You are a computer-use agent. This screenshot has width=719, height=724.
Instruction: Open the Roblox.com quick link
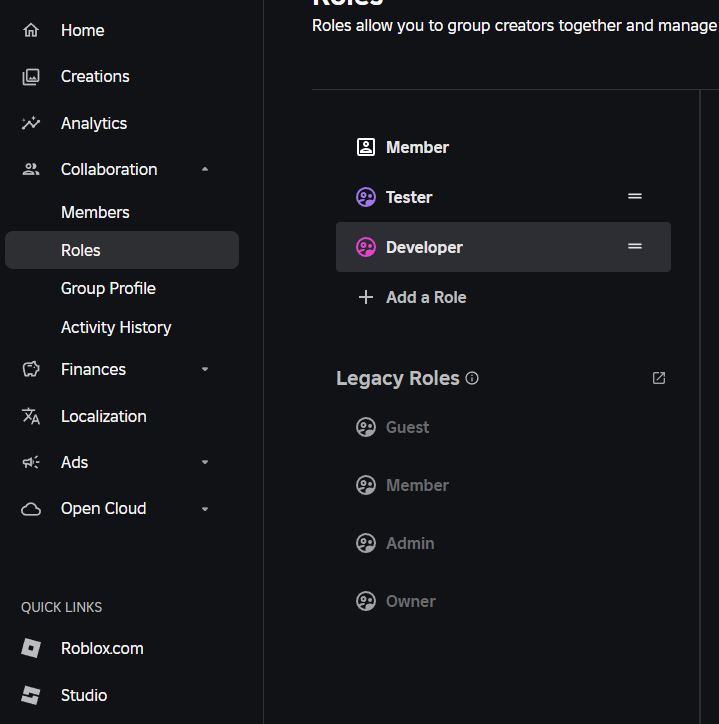[x=102, y=648]
